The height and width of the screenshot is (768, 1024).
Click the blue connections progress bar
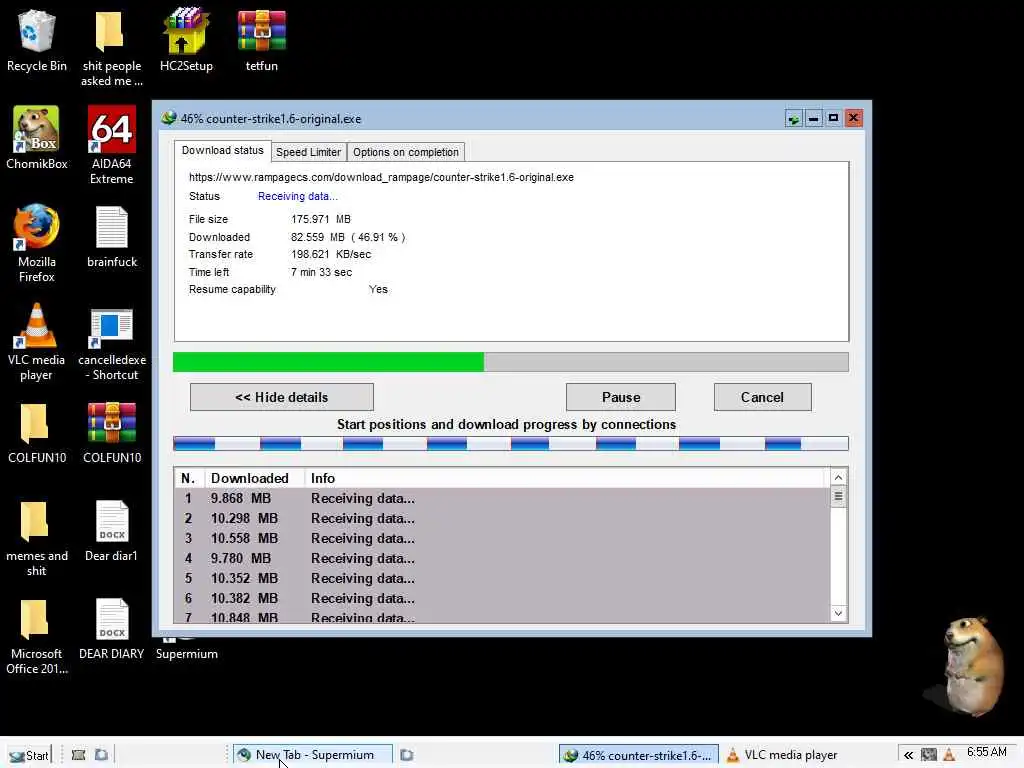511,444
